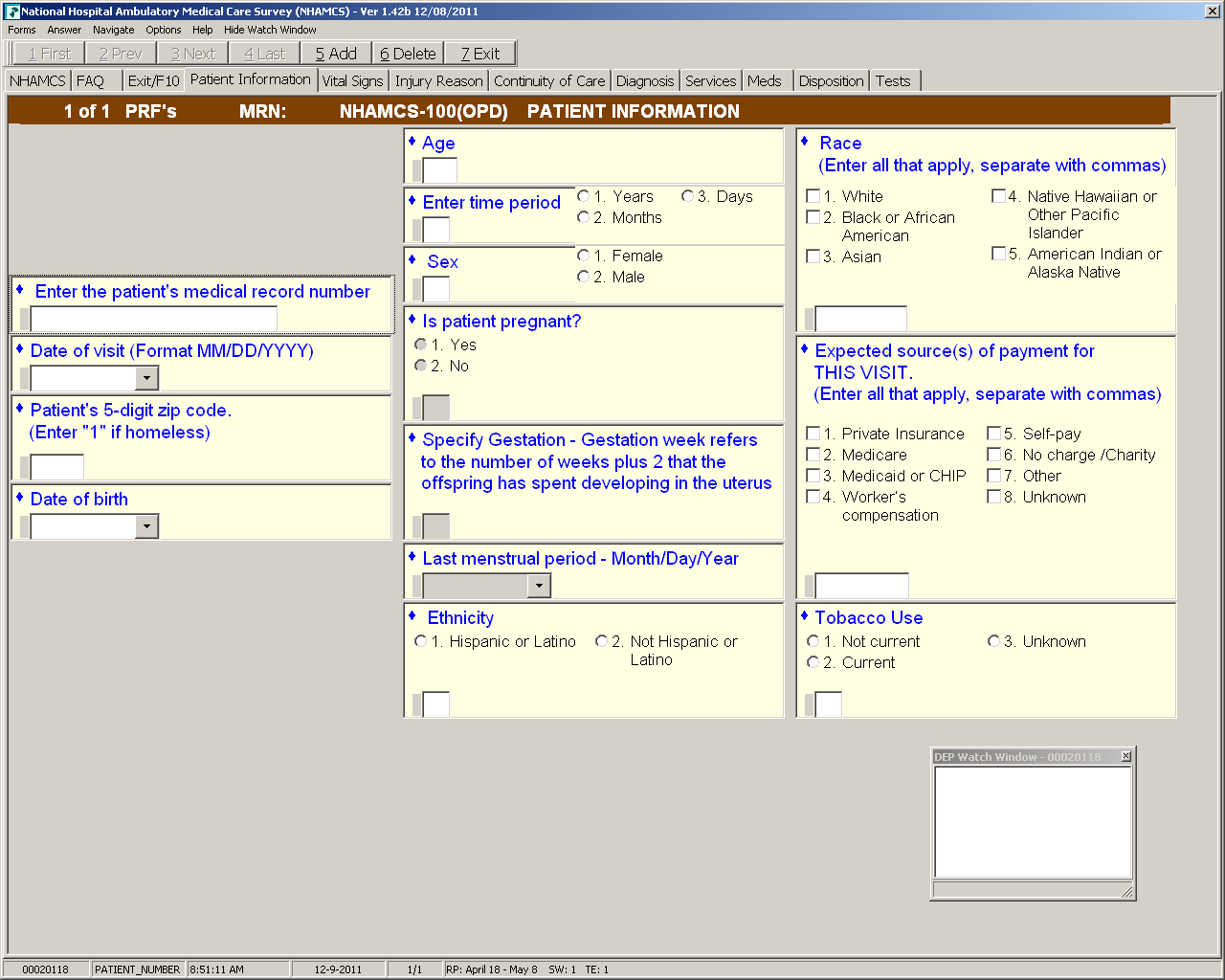Choose Hispanic or Latino ethnicity
Screen dimensions: 1225x980
coord(420,641)
